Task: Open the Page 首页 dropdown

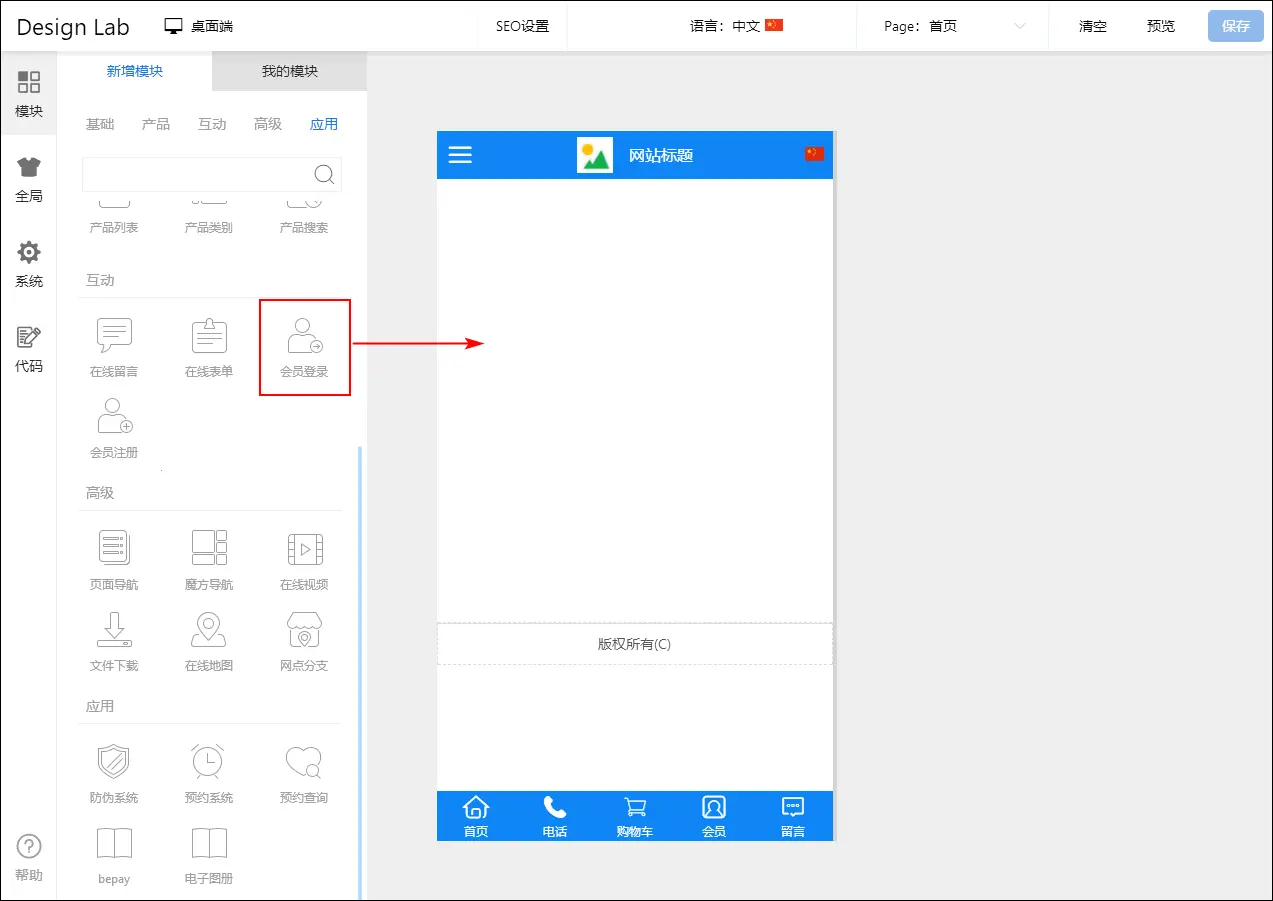Action: (x=953, y=26)
